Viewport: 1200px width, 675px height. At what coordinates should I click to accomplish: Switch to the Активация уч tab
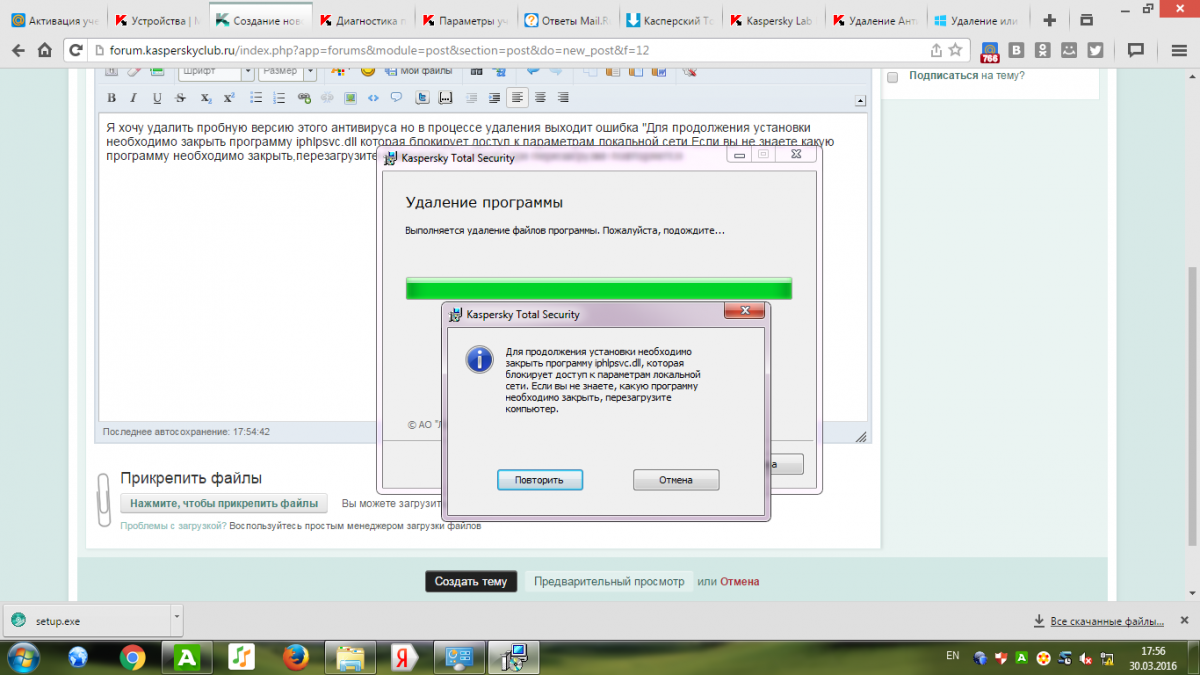(x=54, y=20)
